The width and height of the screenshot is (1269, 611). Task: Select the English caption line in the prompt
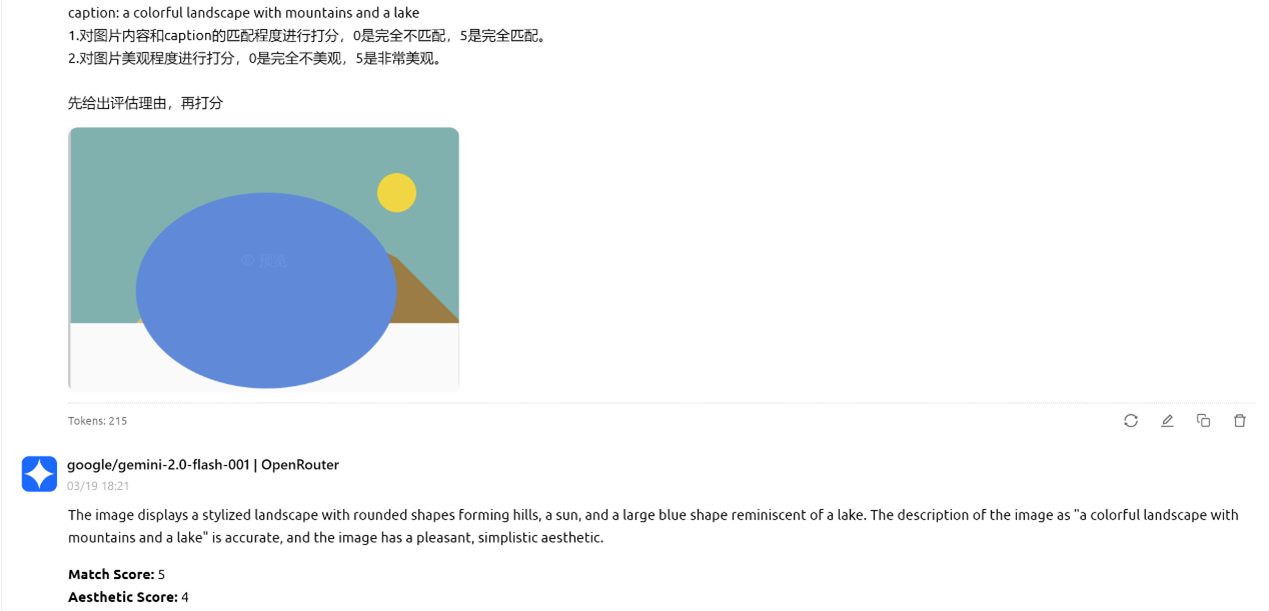tap(243, 12)
